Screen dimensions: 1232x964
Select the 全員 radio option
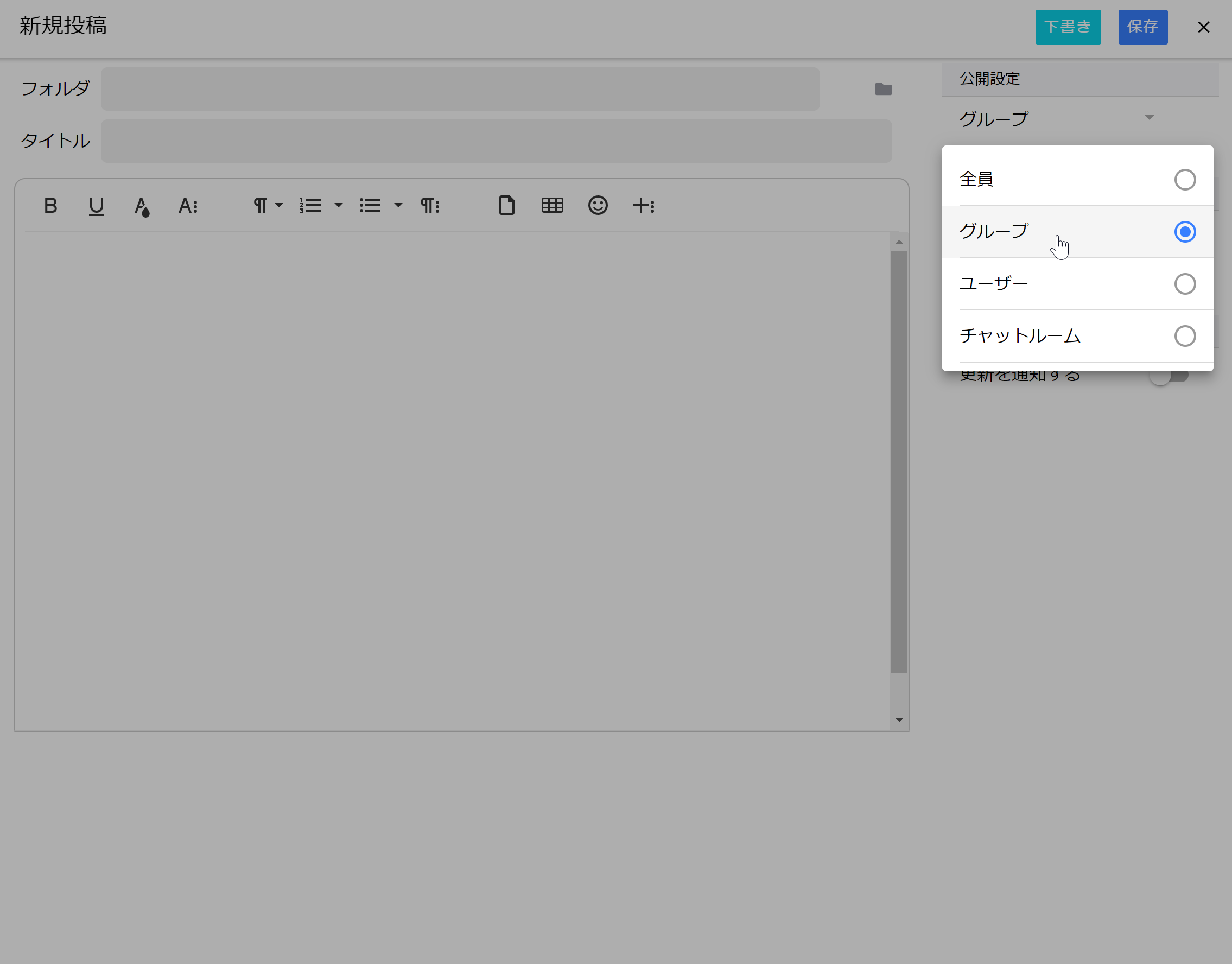pos(1185,180)
